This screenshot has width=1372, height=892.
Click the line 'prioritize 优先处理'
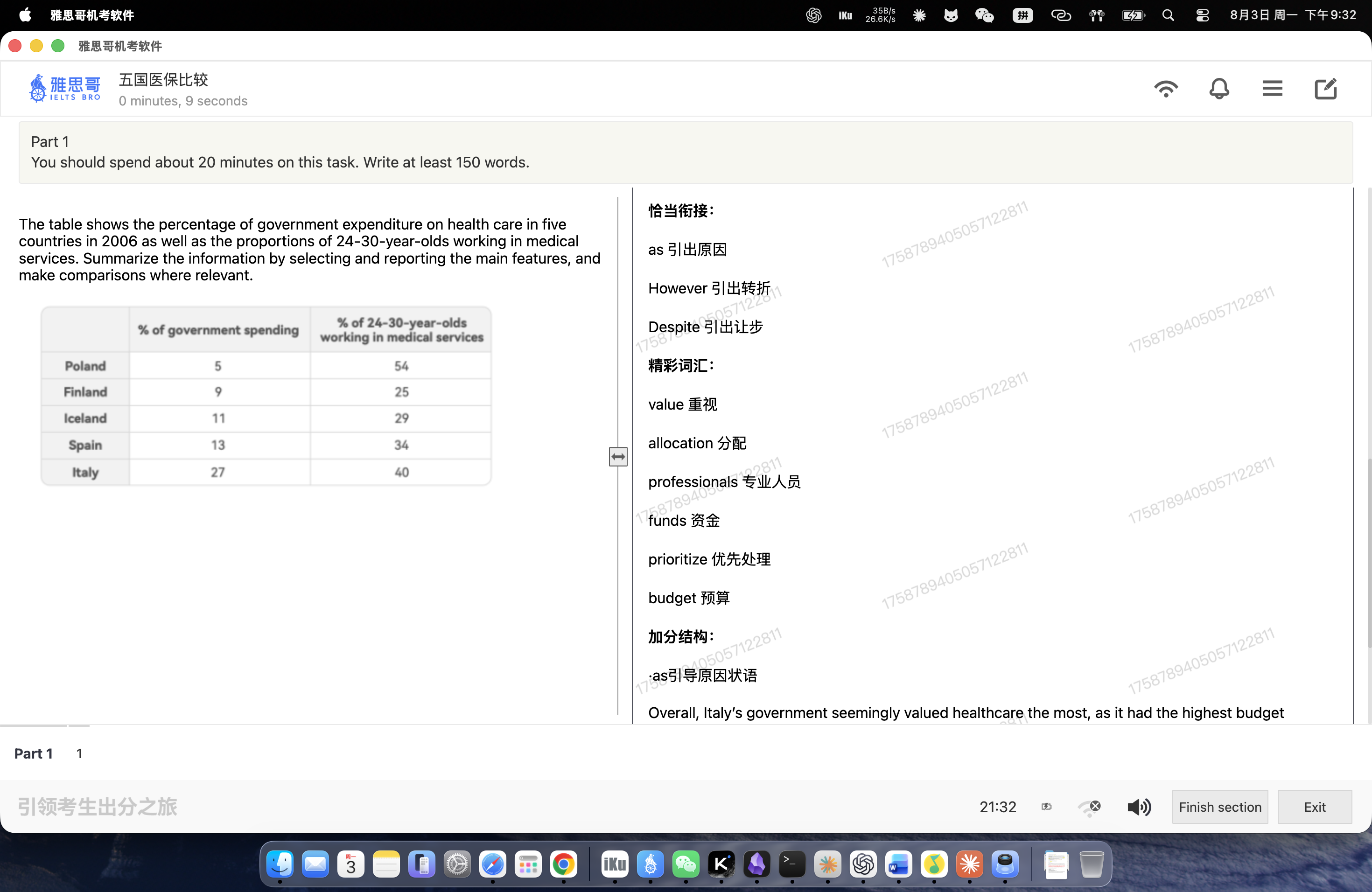(x=709, y=559)
